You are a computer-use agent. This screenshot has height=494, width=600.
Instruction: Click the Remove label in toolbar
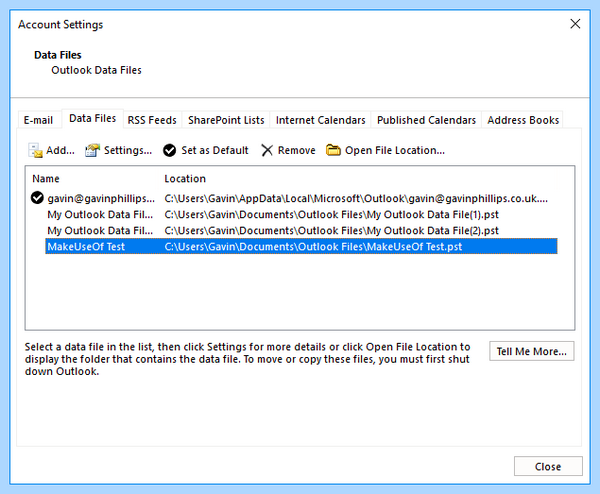click(297, 150)
